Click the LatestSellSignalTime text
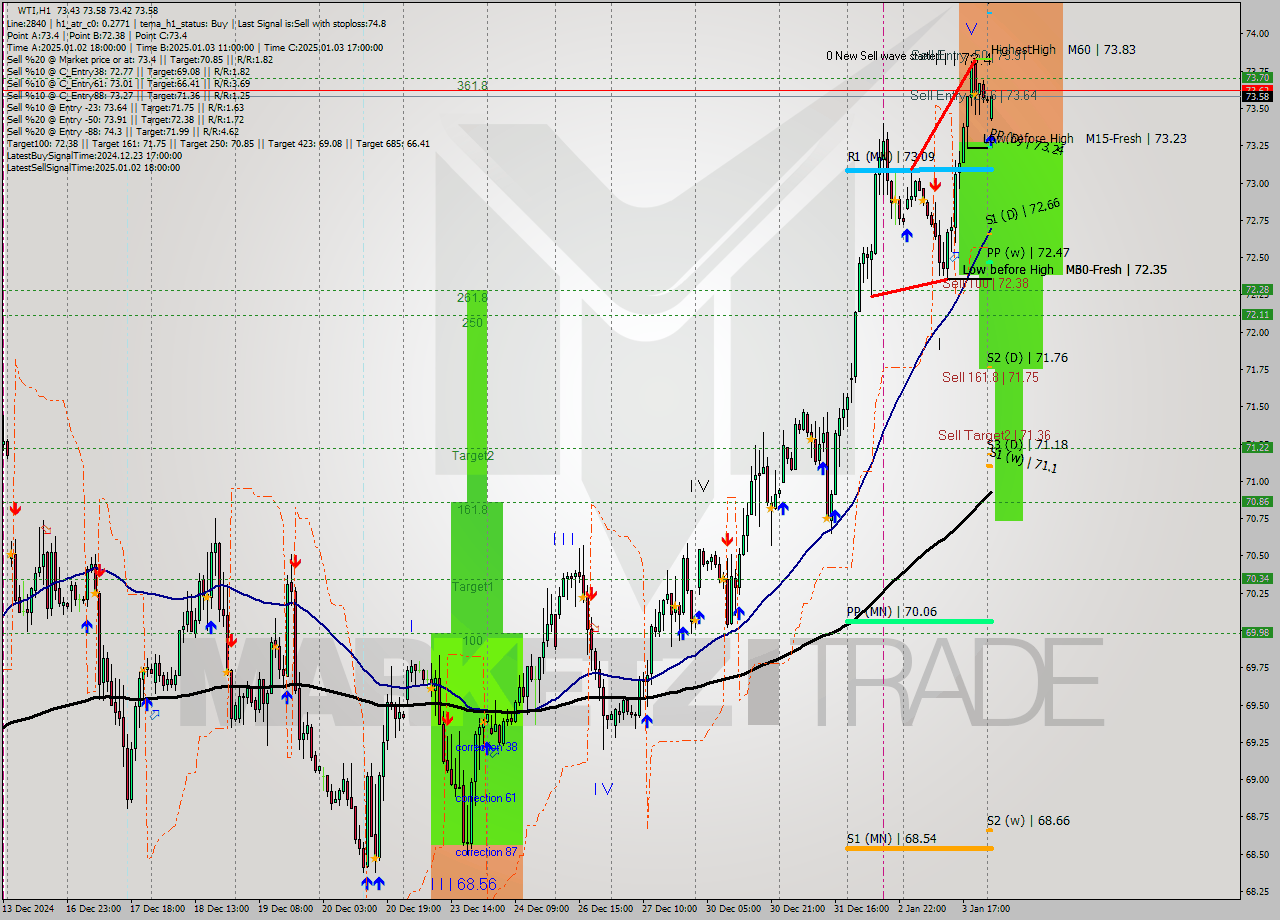This screenshot has height=920, width=1280. point(93,167)
